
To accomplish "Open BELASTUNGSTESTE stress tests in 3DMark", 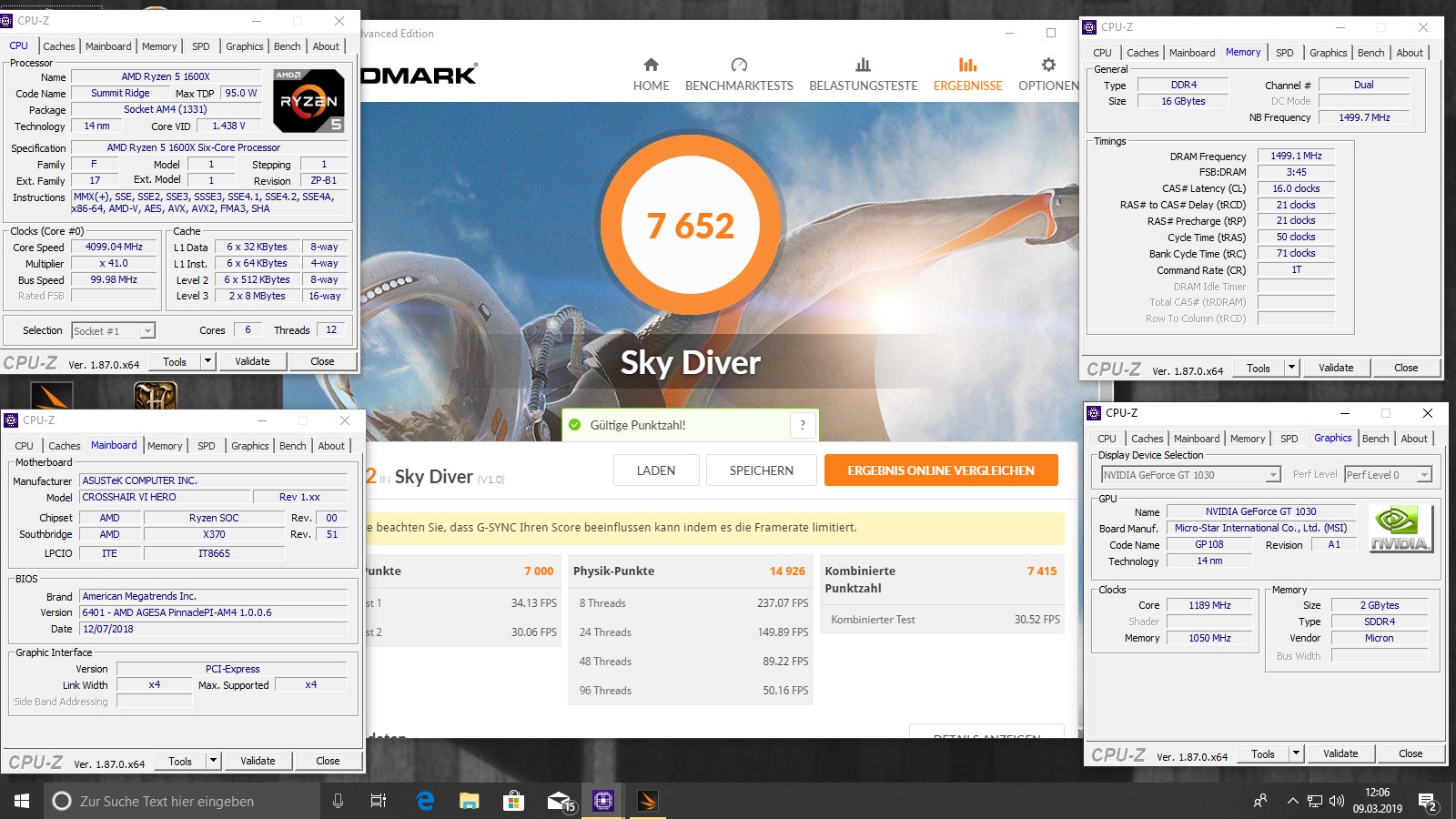I will tap(864, 75).
